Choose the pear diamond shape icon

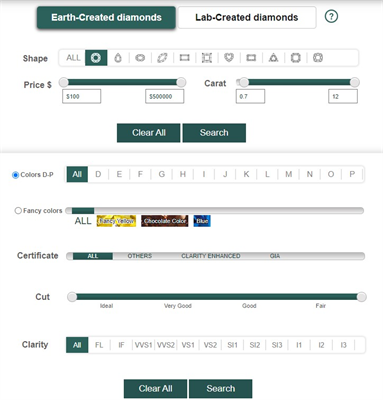coord(118,58)
